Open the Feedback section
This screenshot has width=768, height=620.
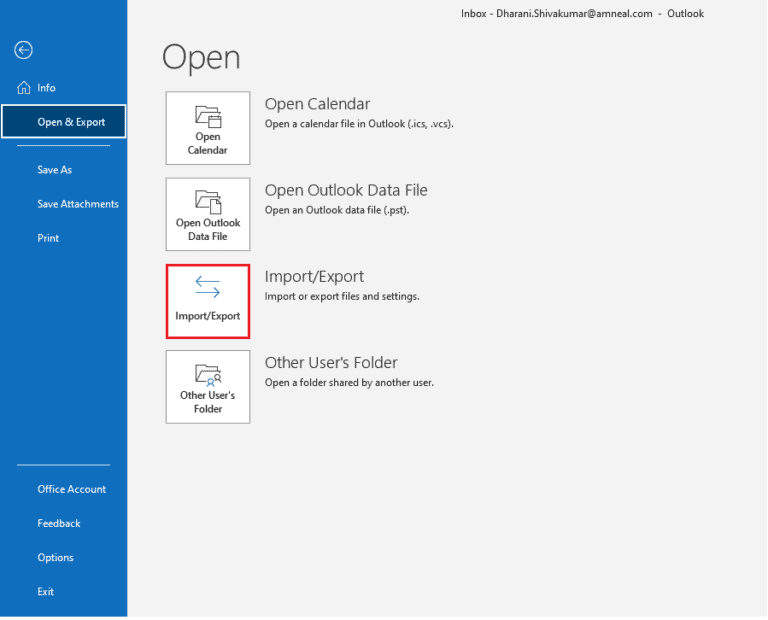point(59,523)
